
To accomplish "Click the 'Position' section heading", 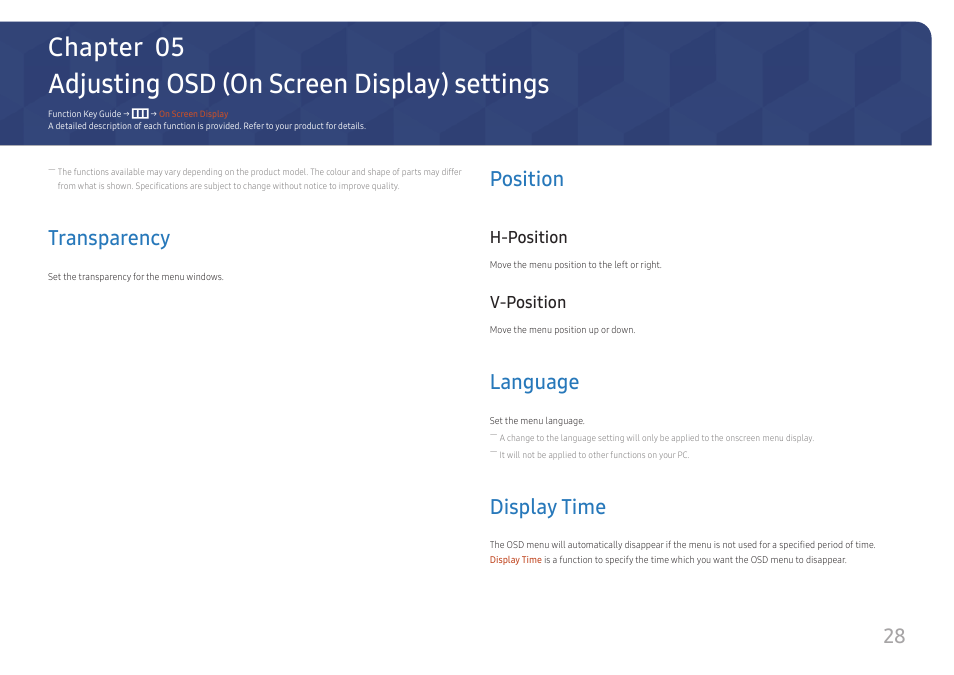I will tap(527, 179).
